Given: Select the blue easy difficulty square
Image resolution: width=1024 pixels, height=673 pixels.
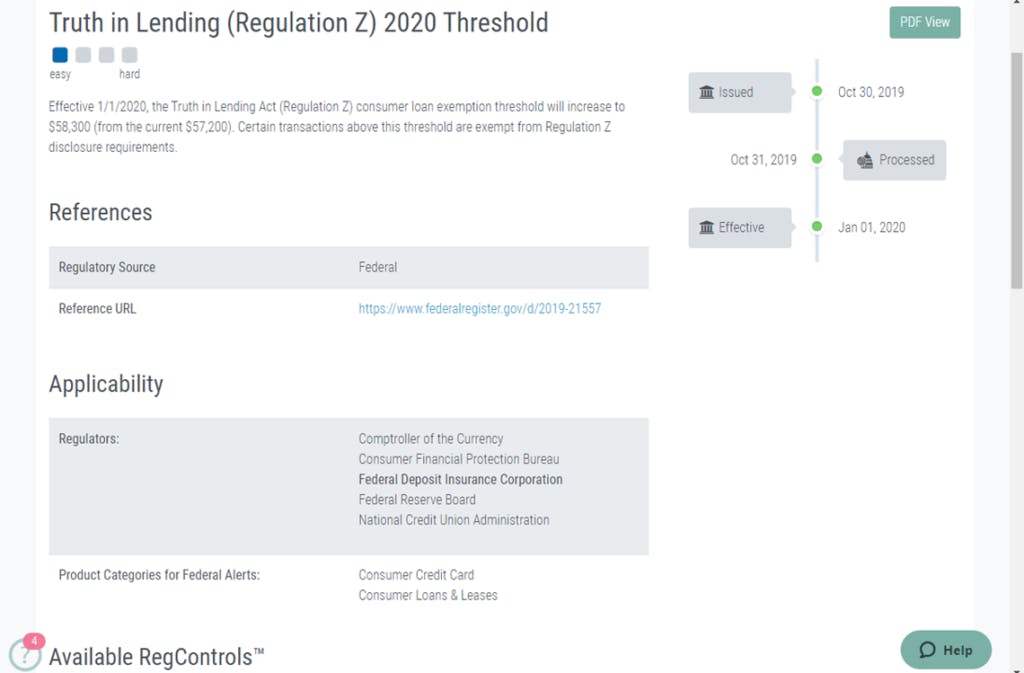Looking at the screenshot, I should point(60,55).
